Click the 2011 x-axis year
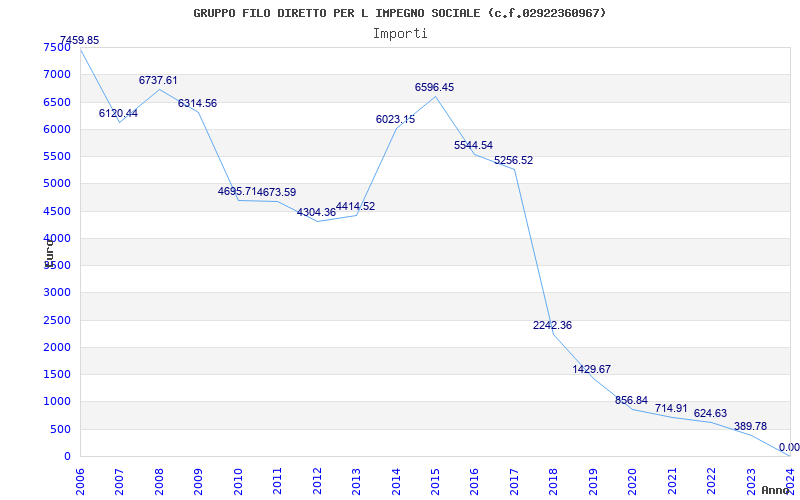 coord(278,481)
